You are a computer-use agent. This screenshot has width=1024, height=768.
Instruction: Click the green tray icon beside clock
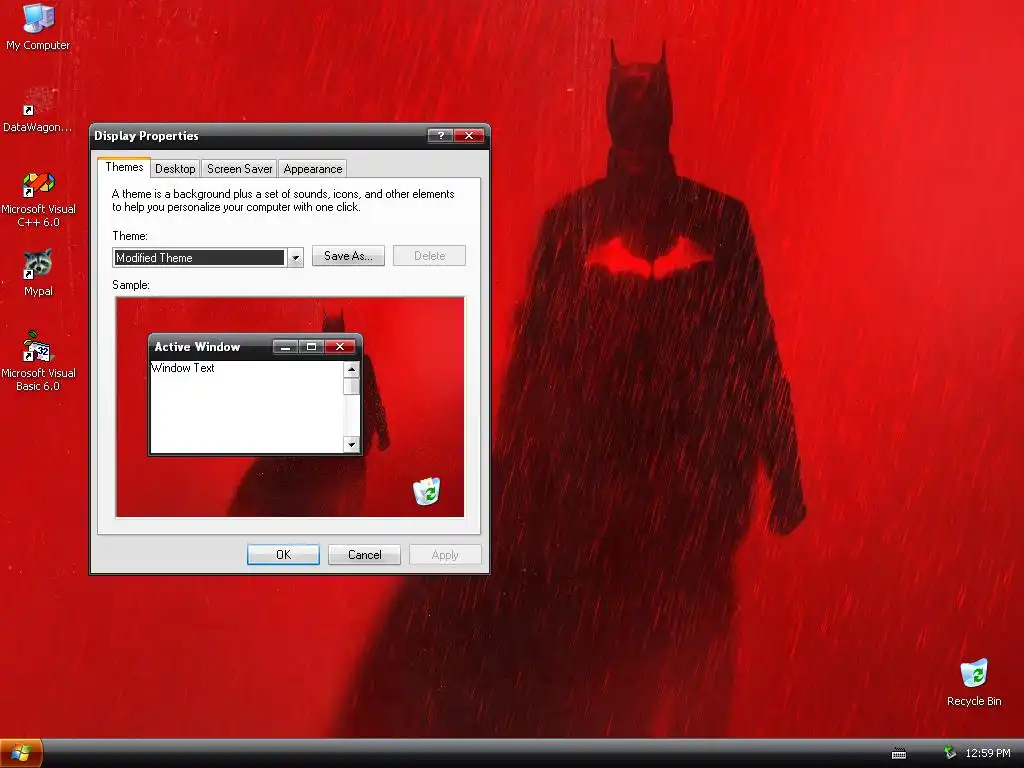(x=950, y=753)
